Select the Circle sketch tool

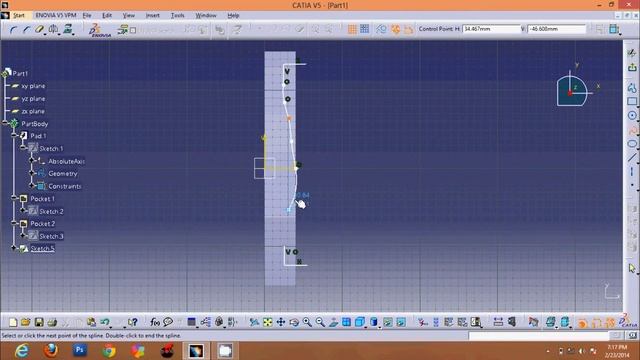(x=632, y=116)
